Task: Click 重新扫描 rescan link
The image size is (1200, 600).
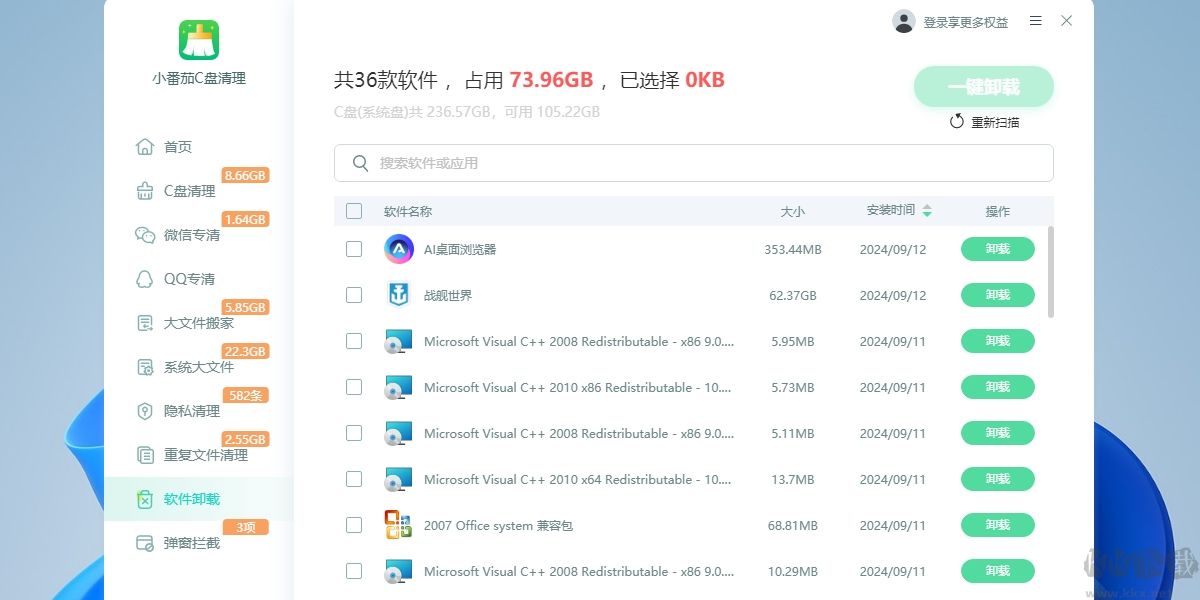Action: click(x=996, y=122)
